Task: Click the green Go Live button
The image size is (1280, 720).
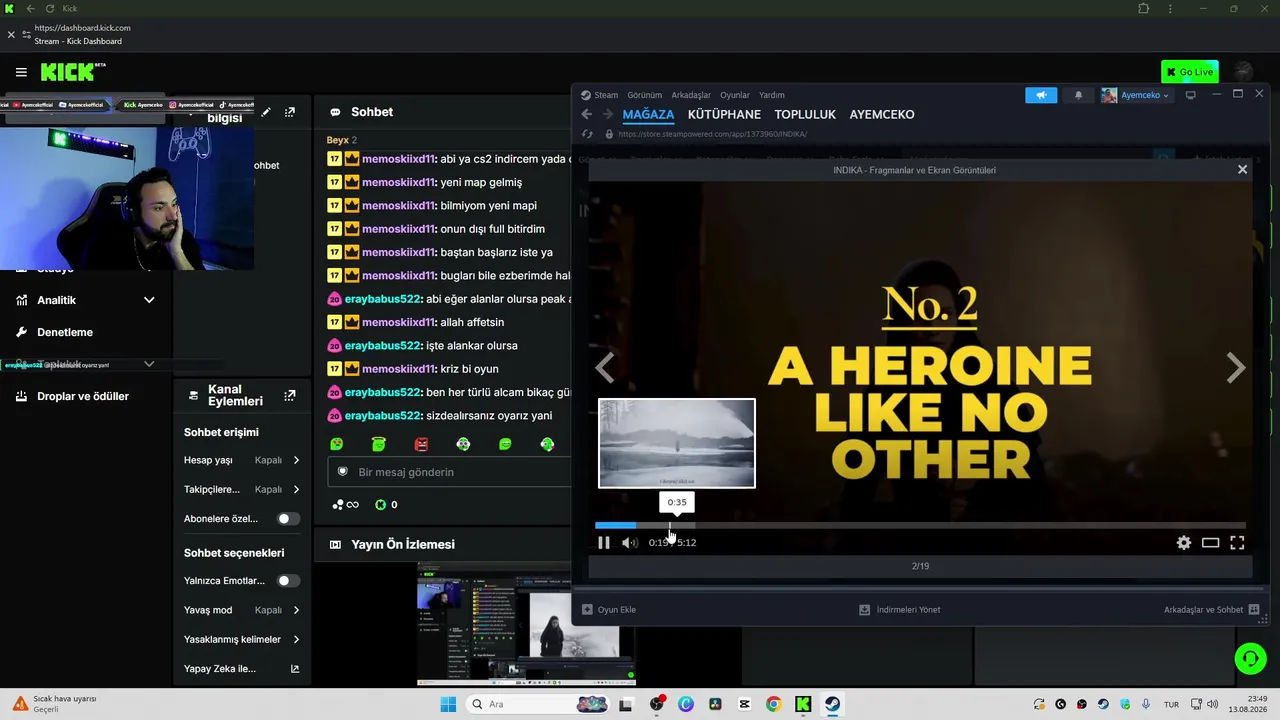Action: coord(1190,72)
